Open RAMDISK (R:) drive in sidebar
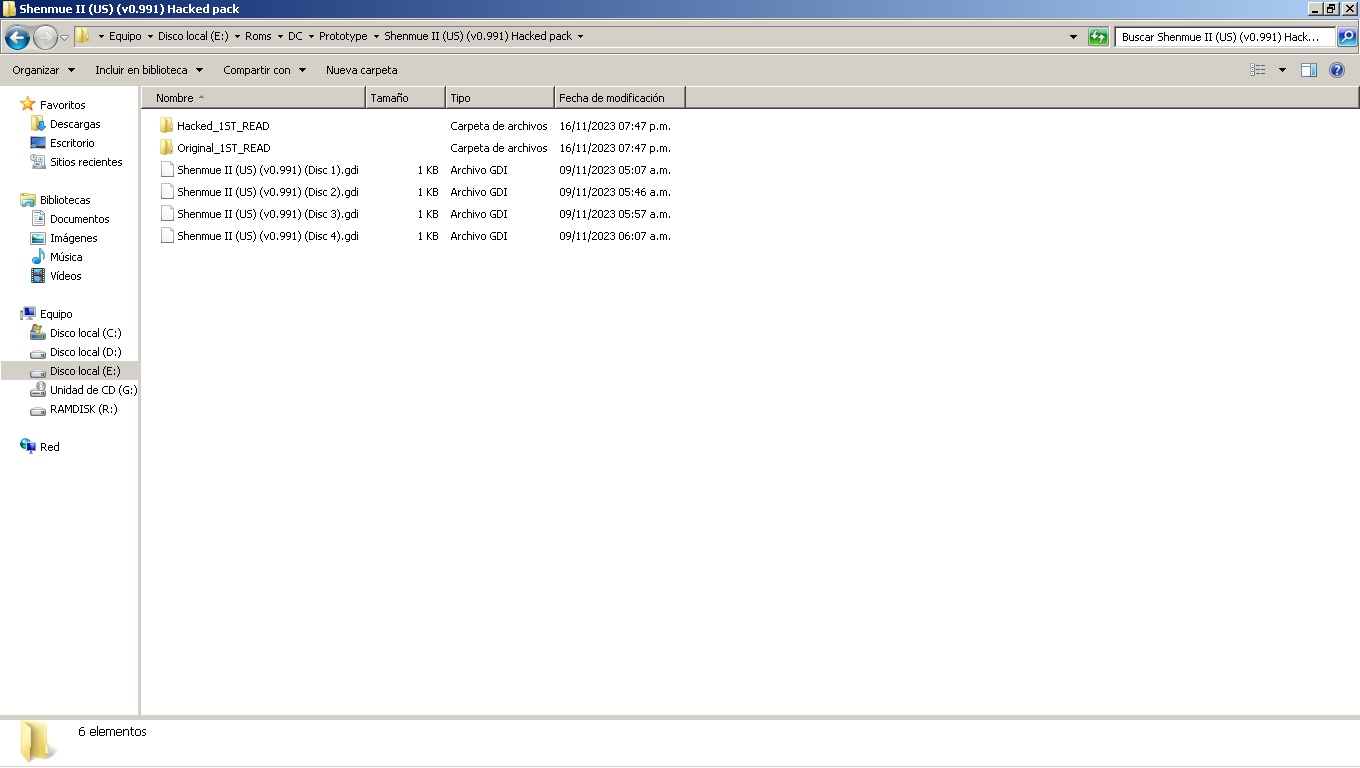The width and height of the screenshot is (1360, 768). (x=84, y=409)
